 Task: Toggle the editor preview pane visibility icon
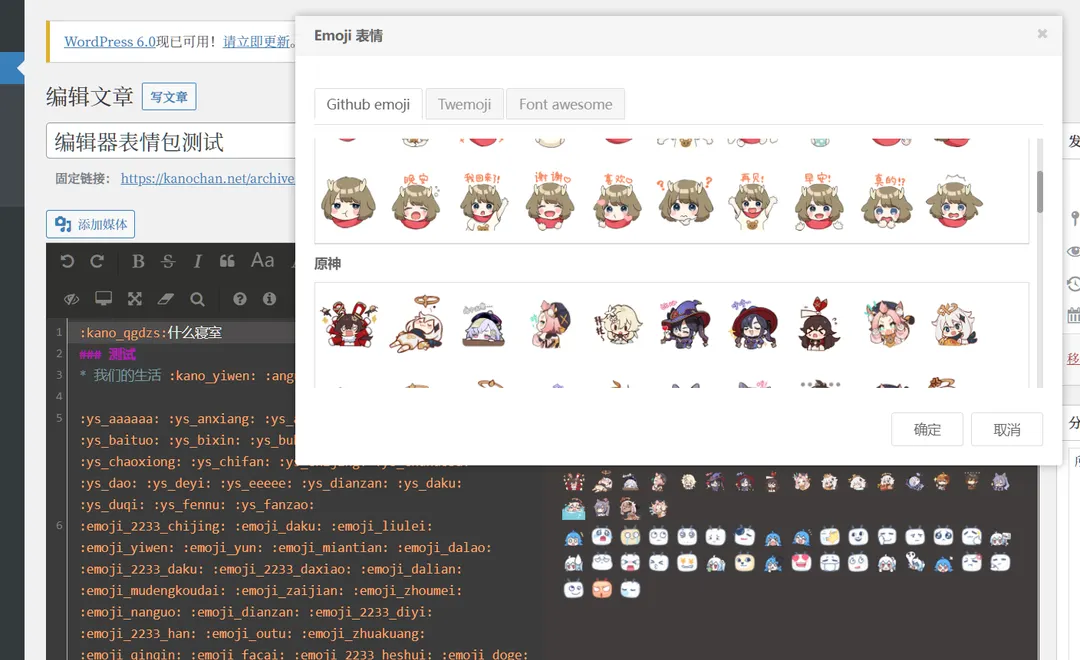72,299
